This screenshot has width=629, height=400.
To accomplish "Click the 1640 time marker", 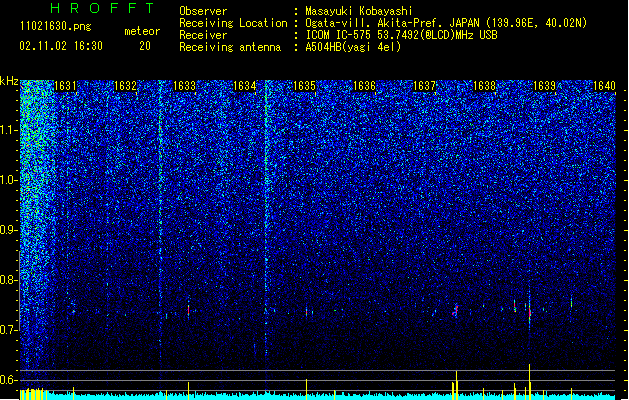I will coord(604,86).
